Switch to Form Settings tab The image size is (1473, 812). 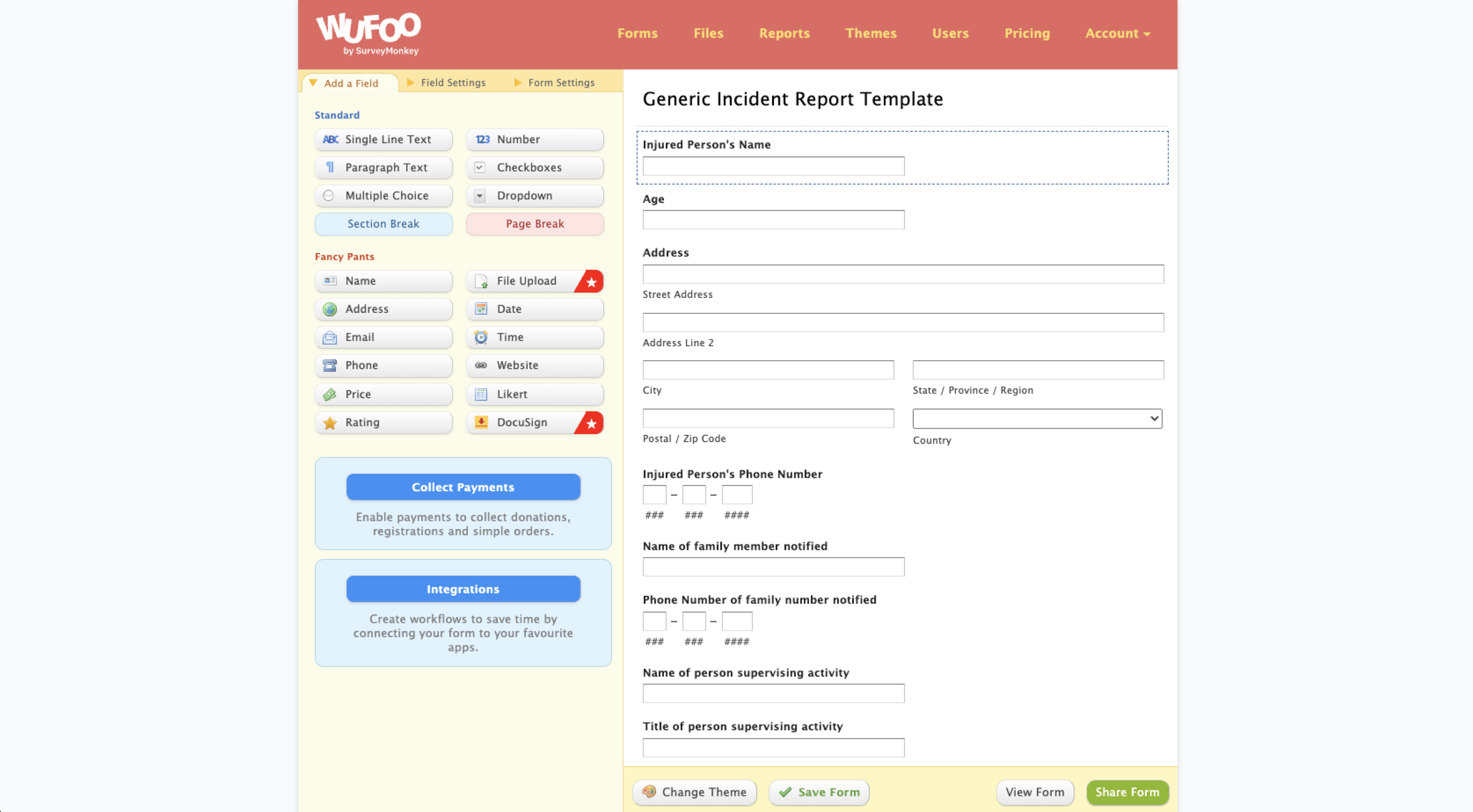pyautogui.click(x=555, y=83)
